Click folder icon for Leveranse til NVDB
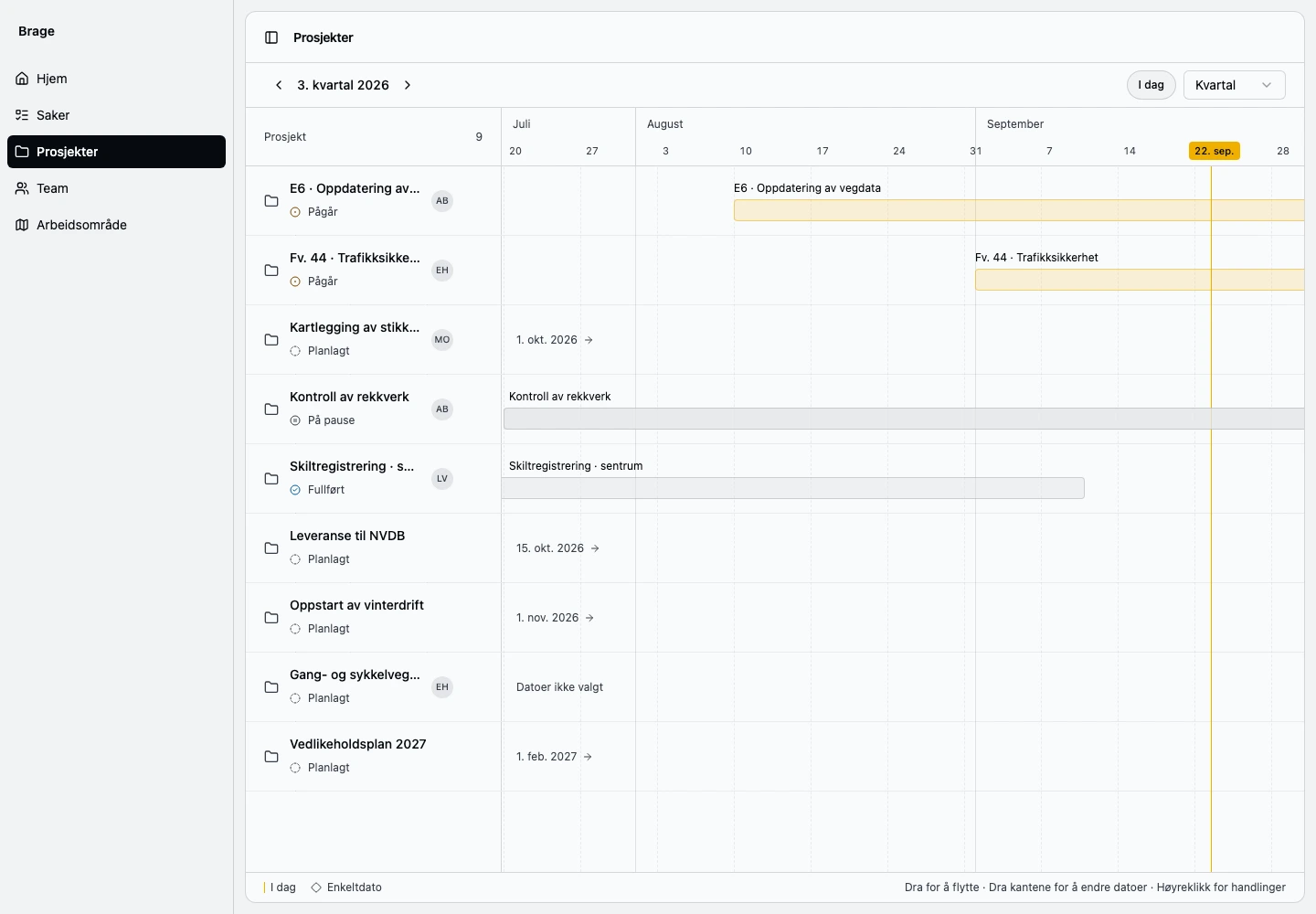The height and width of the screenshot is (914, 1316). pyautogui.click(x=271, y=548)
